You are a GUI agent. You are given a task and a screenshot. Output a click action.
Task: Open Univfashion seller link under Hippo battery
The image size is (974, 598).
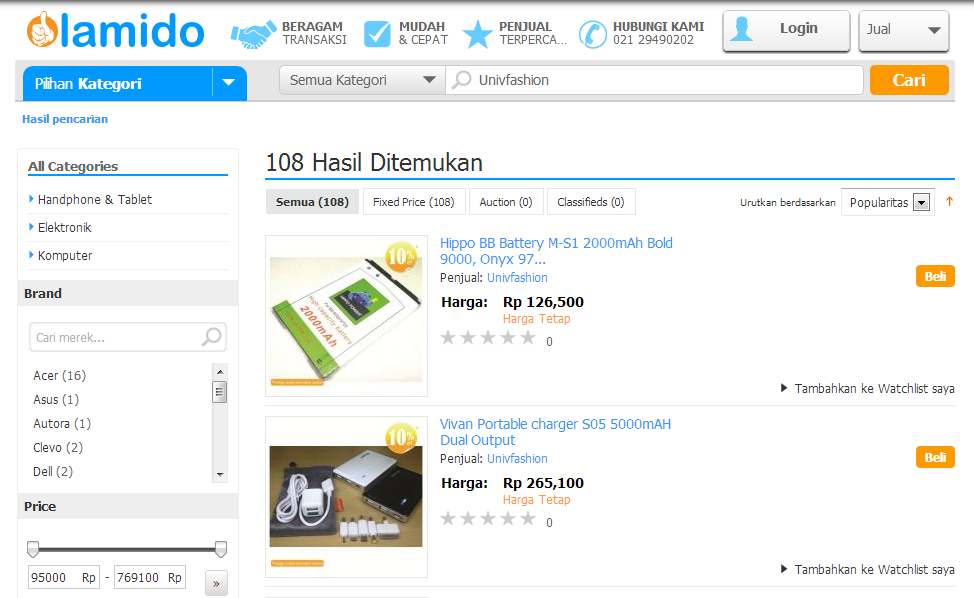pyautogui.click(x=517, y=278)
